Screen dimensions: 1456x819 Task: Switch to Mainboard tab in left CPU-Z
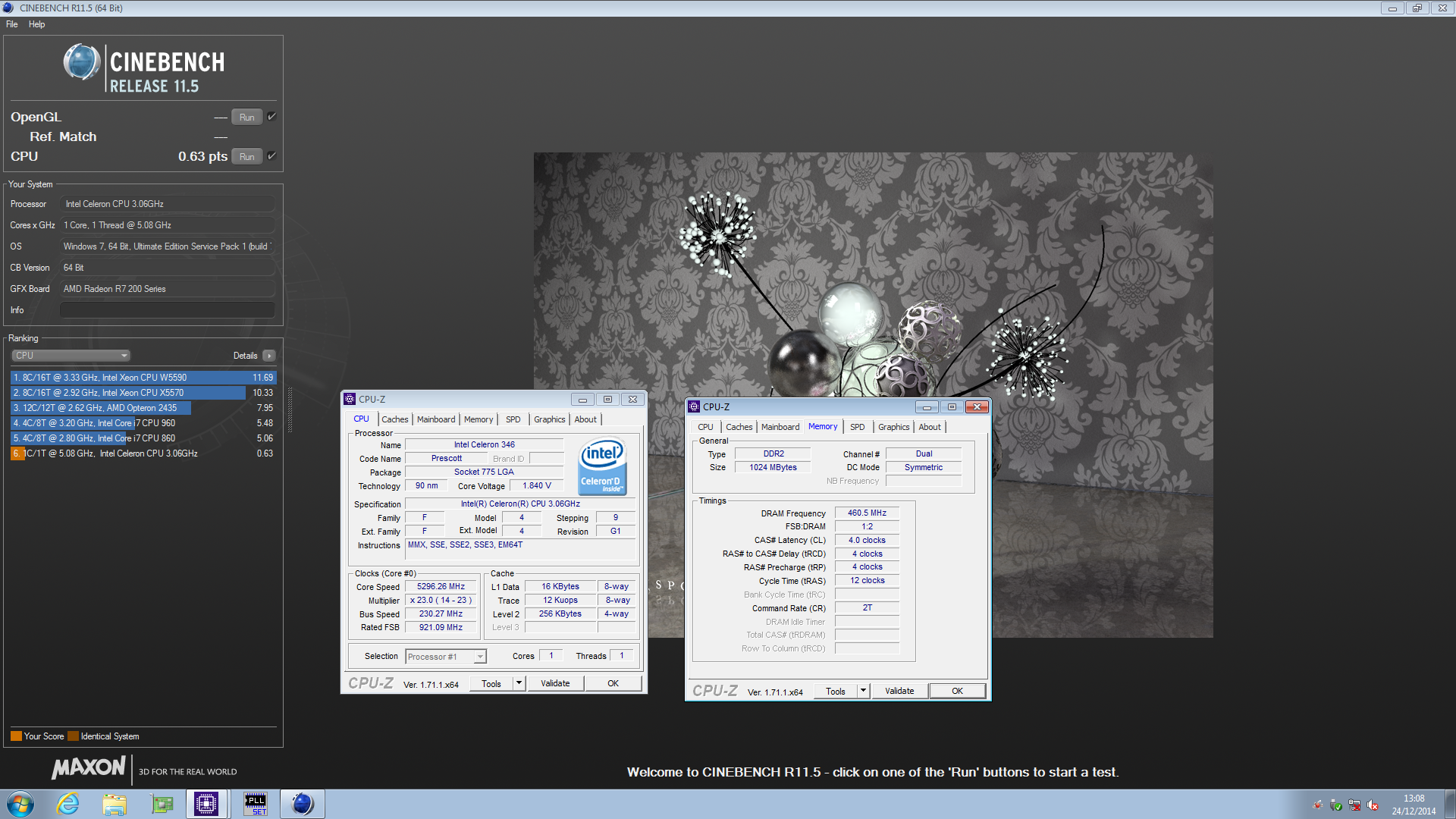tap(436, 419)
